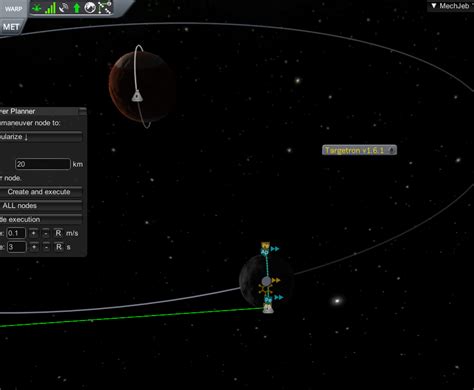474x390 pixels.
Task: Click the Pe periapsis marker
Action: pos(268,300)
